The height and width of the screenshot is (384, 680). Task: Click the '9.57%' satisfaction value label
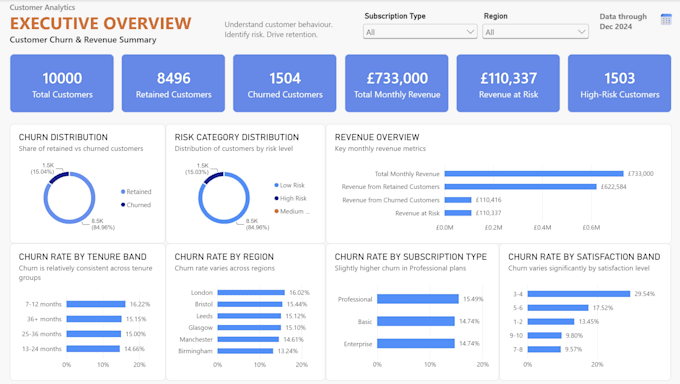click(x=573, y=349)
